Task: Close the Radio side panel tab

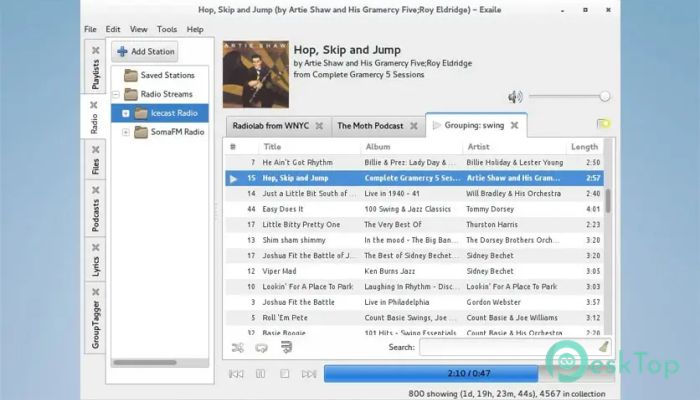Action: tap(94, 105)
